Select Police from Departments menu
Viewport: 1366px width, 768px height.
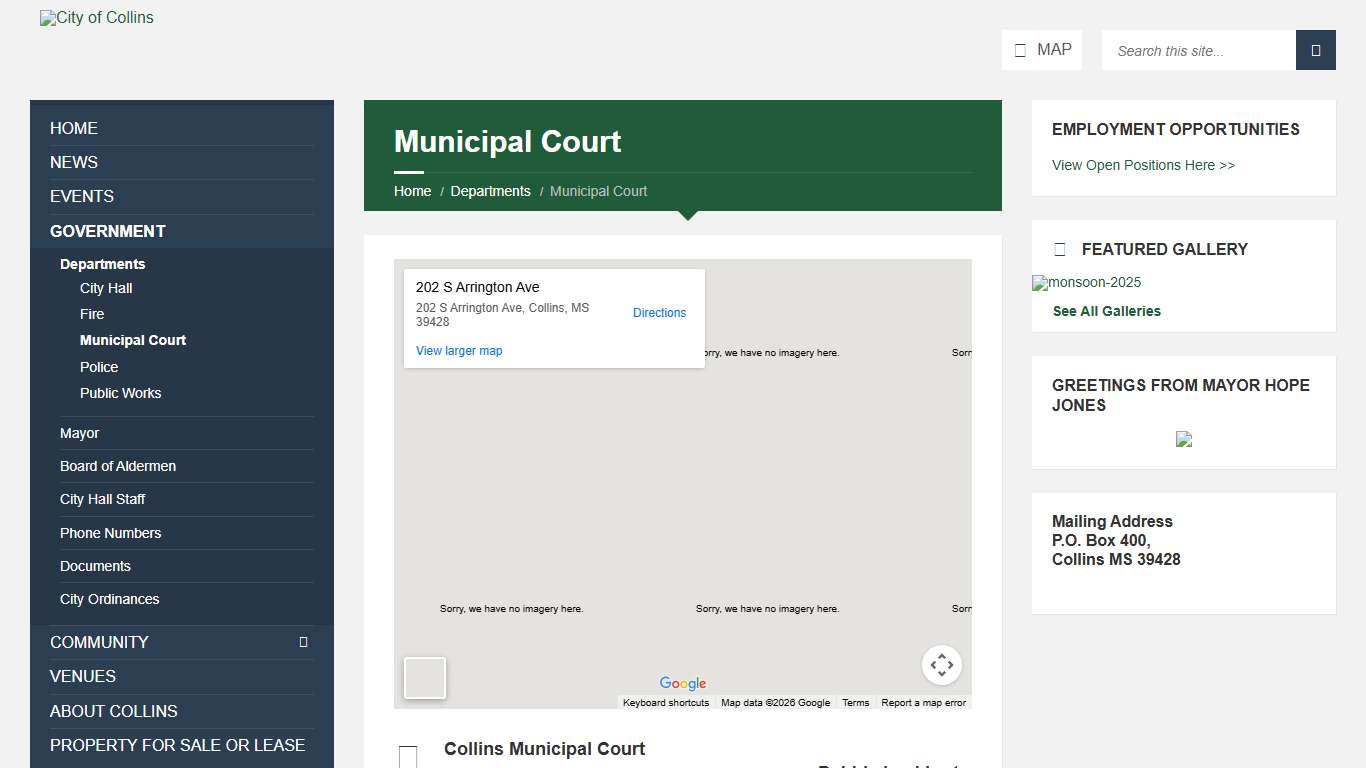tap(99, 367)
